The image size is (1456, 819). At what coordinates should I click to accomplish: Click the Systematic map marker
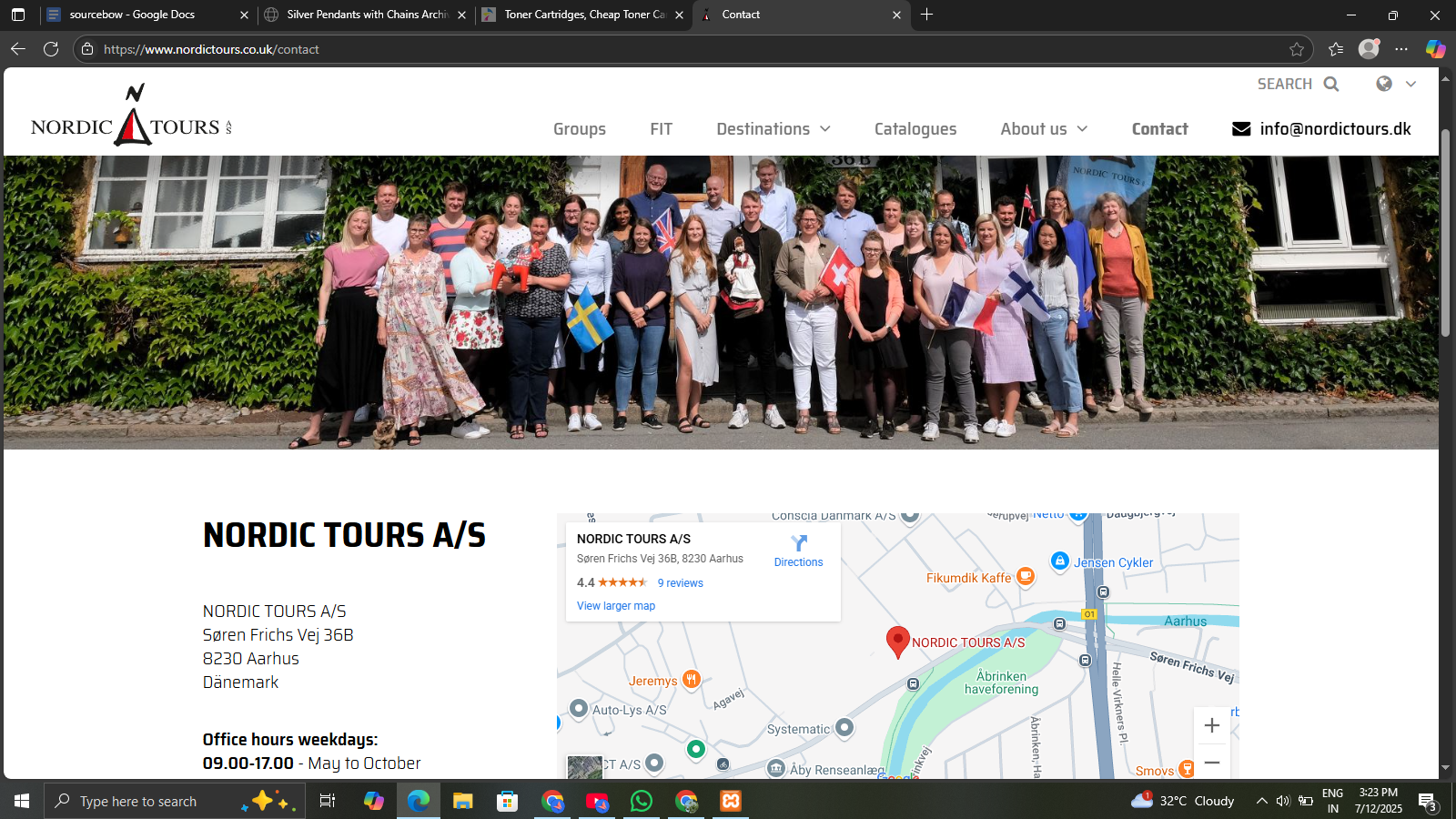coord(844,727)
